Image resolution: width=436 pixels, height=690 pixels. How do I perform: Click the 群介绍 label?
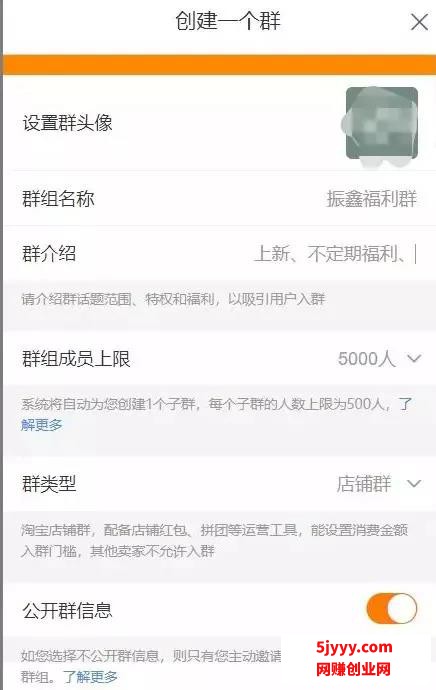(49, 254)
